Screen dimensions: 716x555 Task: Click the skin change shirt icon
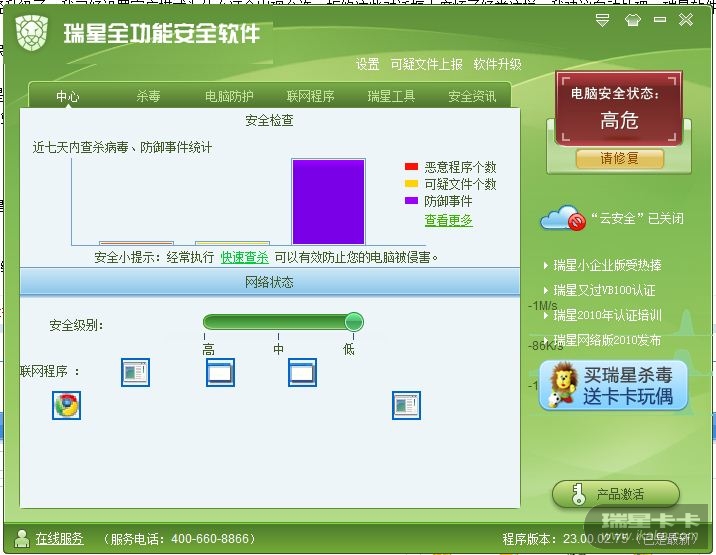coord(632,20)
